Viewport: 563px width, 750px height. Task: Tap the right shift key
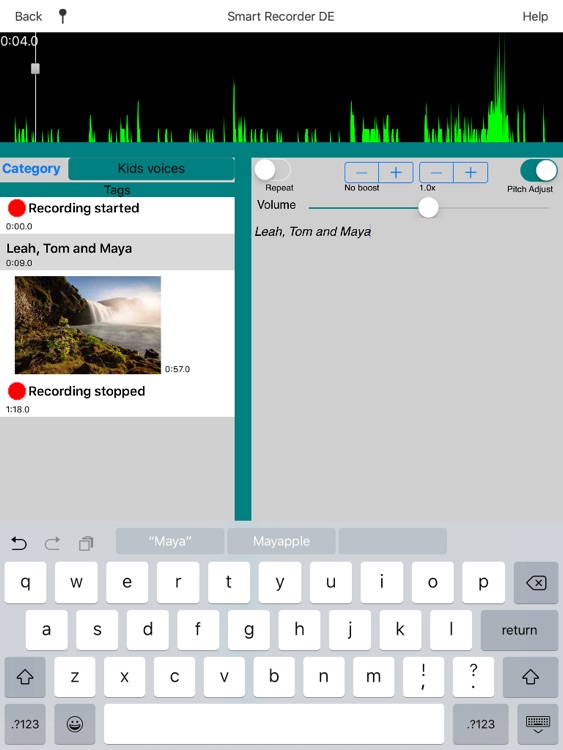[x=530, y=677]
